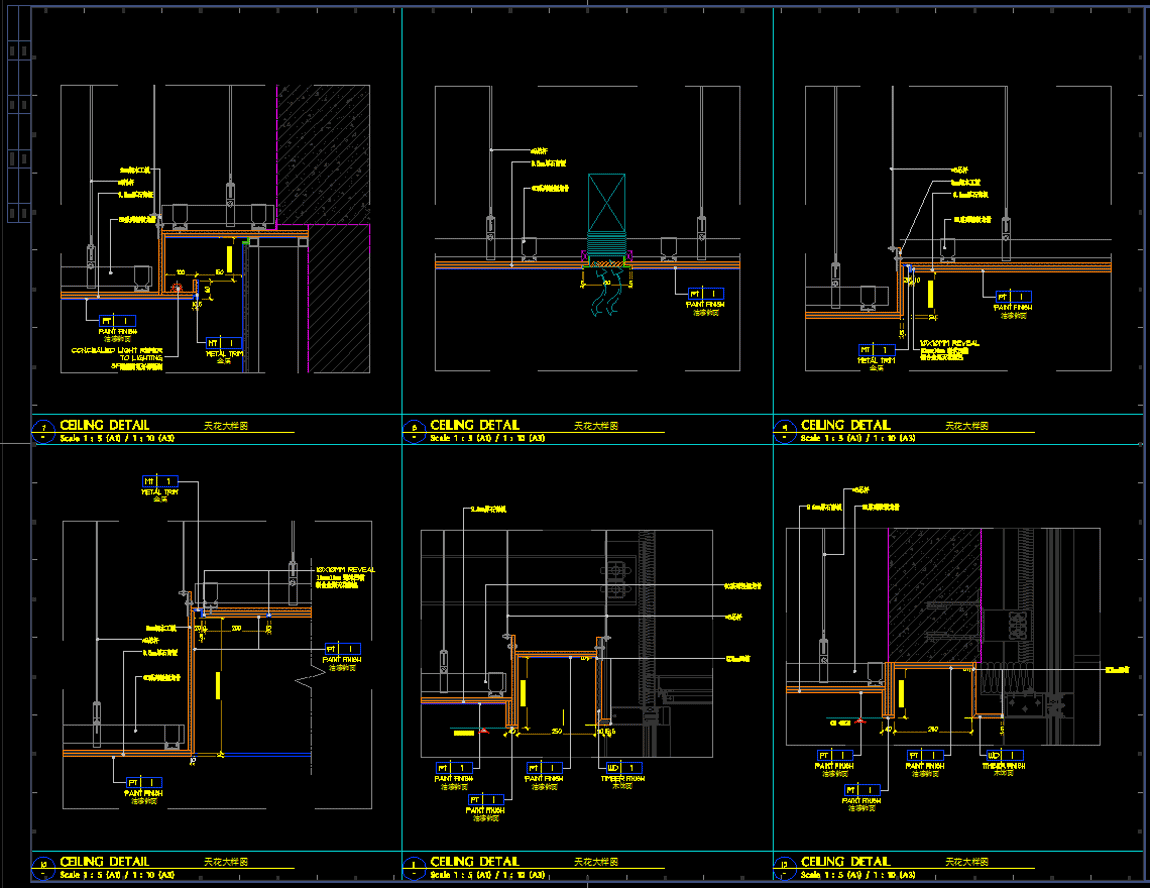Image resolution: width=1150 pixels, height=888 pixels.
Task: Select the tall yellow bar in bottom-left detail
Action: point(216,699)
